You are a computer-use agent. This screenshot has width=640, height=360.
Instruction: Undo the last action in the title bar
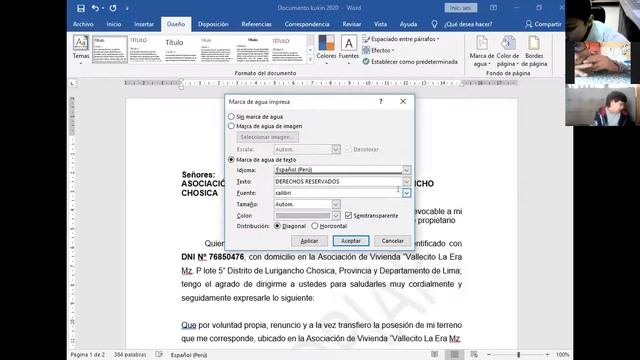[96, 8]
